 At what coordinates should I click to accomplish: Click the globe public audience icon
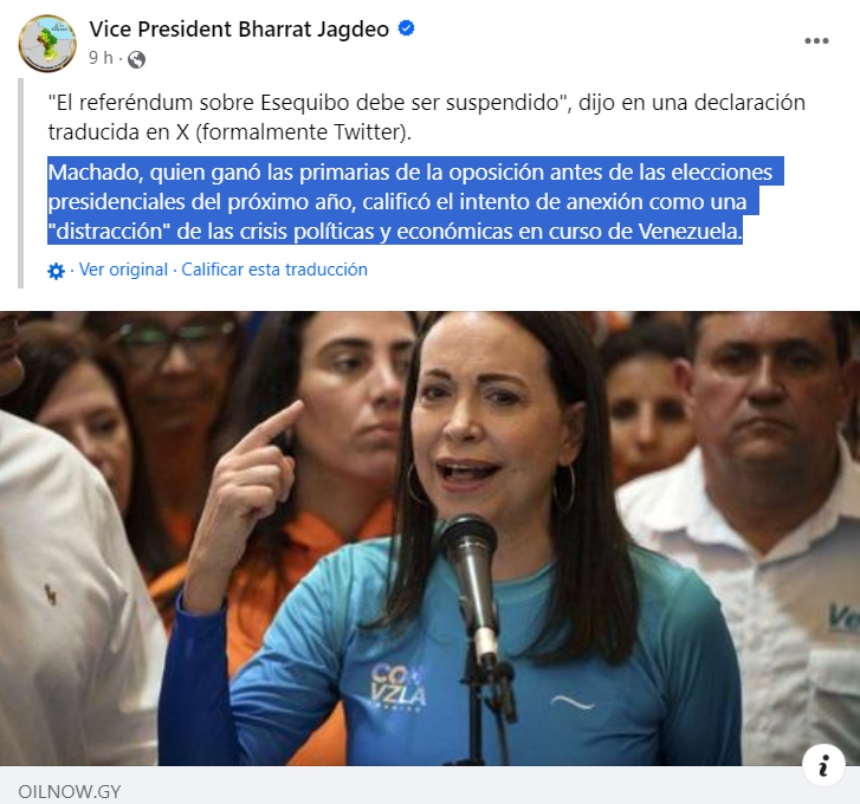click(x=137, y=59)
